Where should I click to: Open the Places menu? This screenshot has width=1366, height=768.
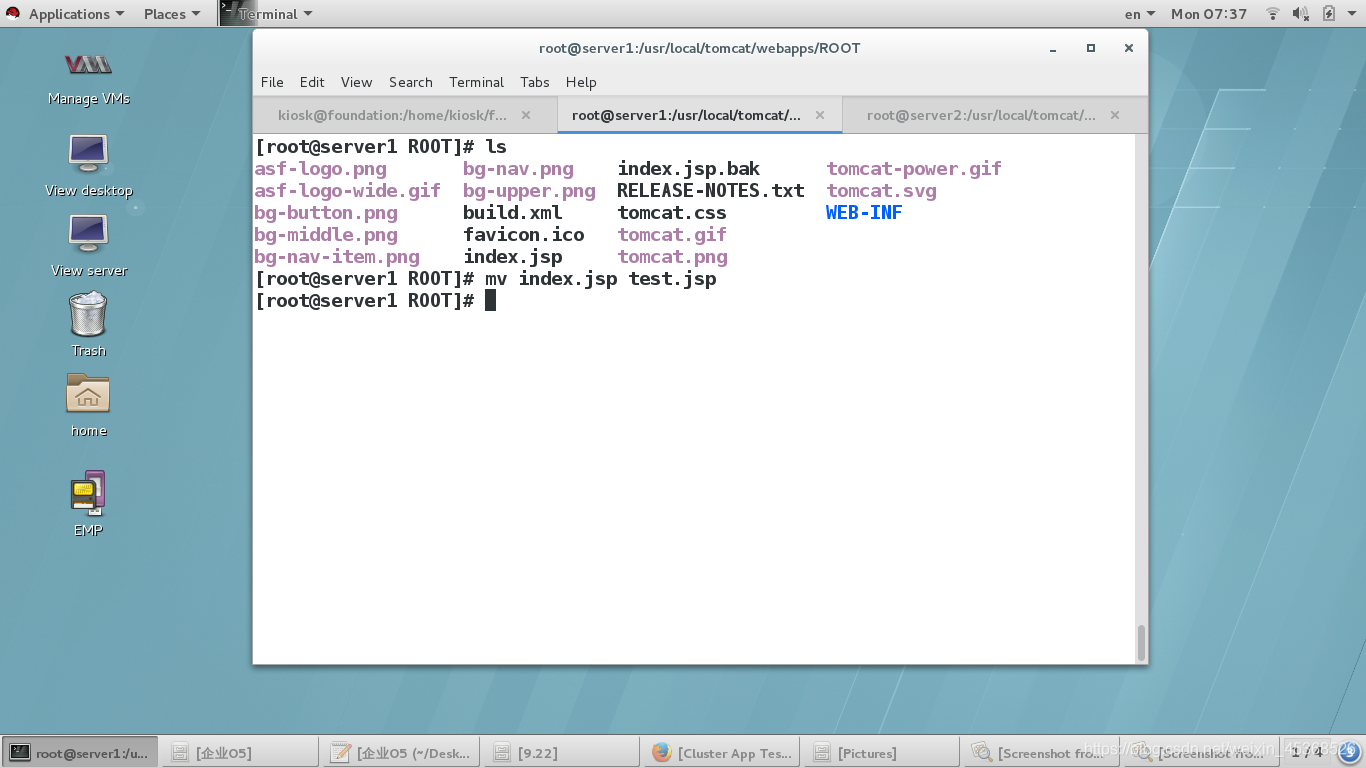click(172, 14)
